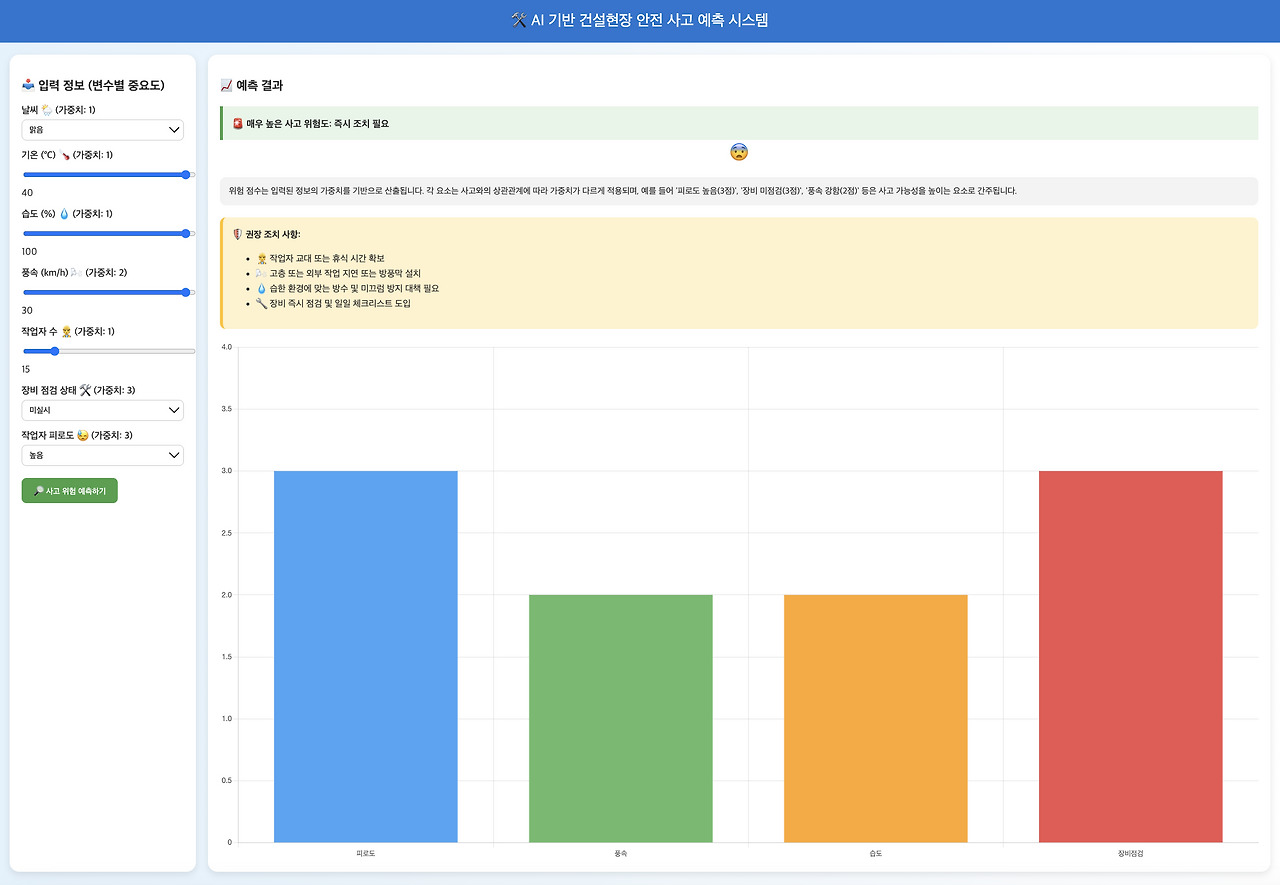1280x885 pixels.
Task: Click the 권장 조치 사항 heading text
Action: pos(273,235)
